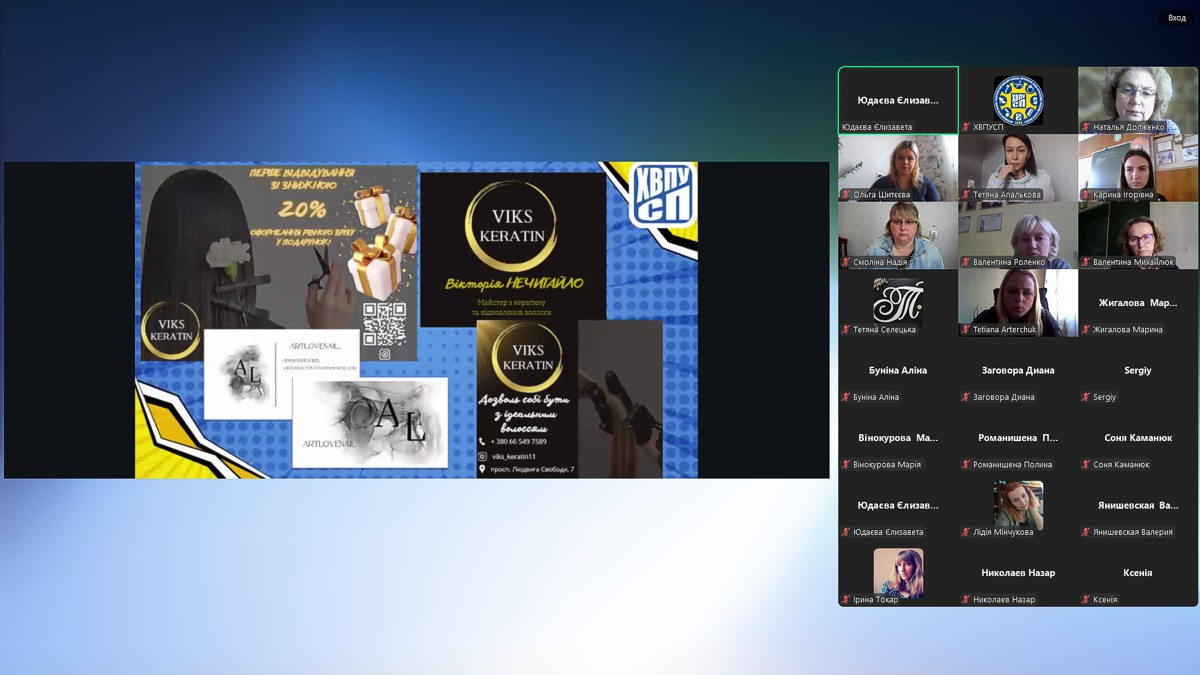This screenshot has height=675, width=1200.
Task: Click the phone number '+380 66 549 7589'
Action: tap(518, 441)
